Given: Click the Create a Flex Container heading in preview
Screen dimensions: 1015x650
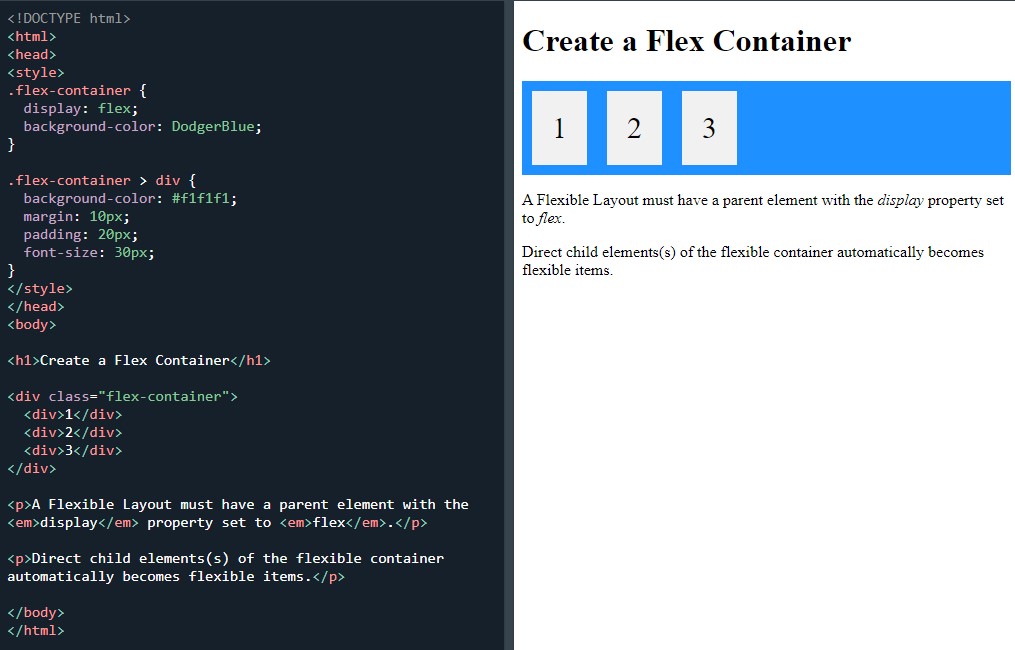Looking at the screenshot, I should pyautogui.click(x=686, y=41).
